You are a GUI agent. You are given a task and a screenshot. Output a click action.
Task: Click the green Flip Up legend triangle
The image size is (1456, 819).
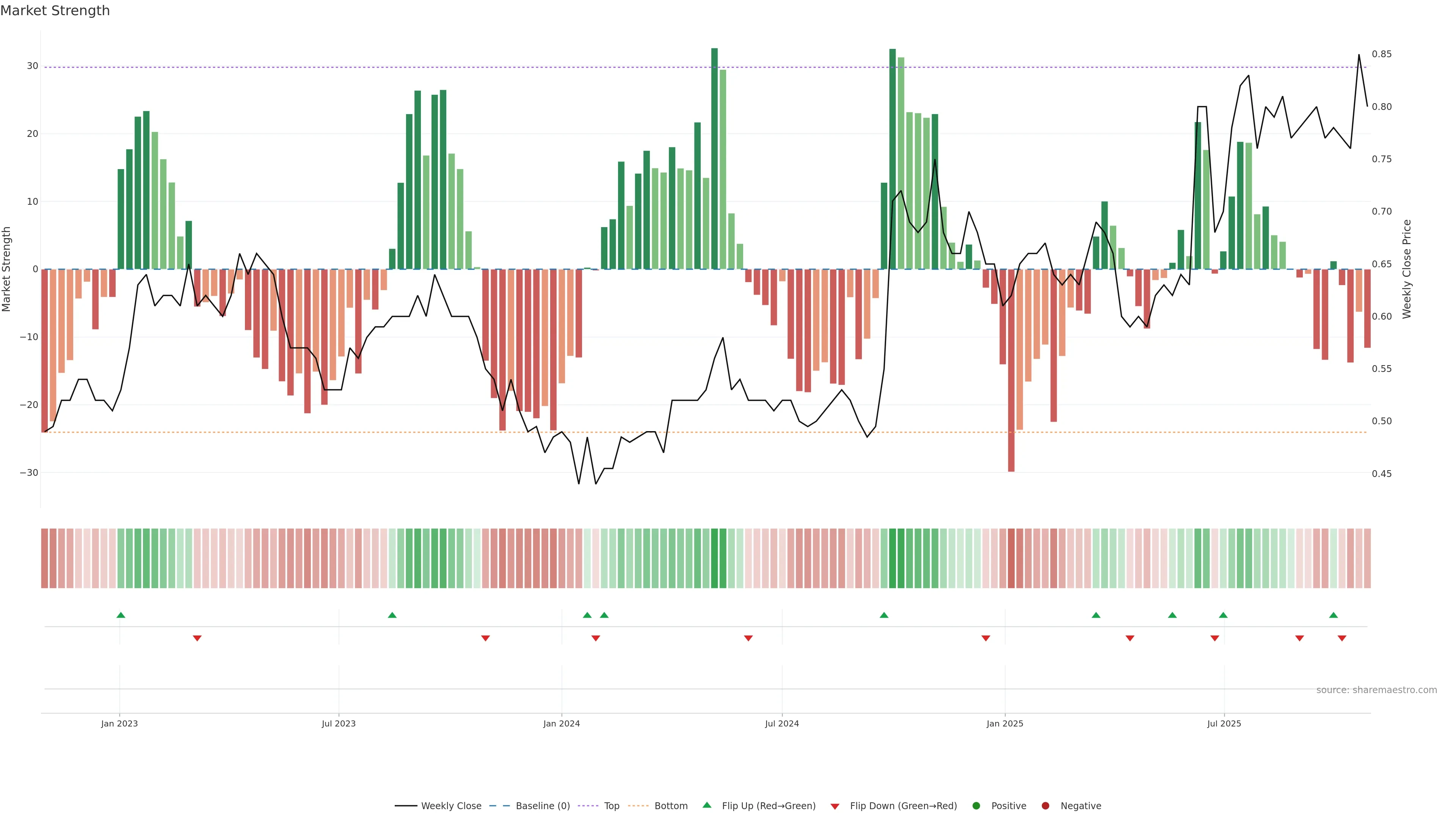706,805
